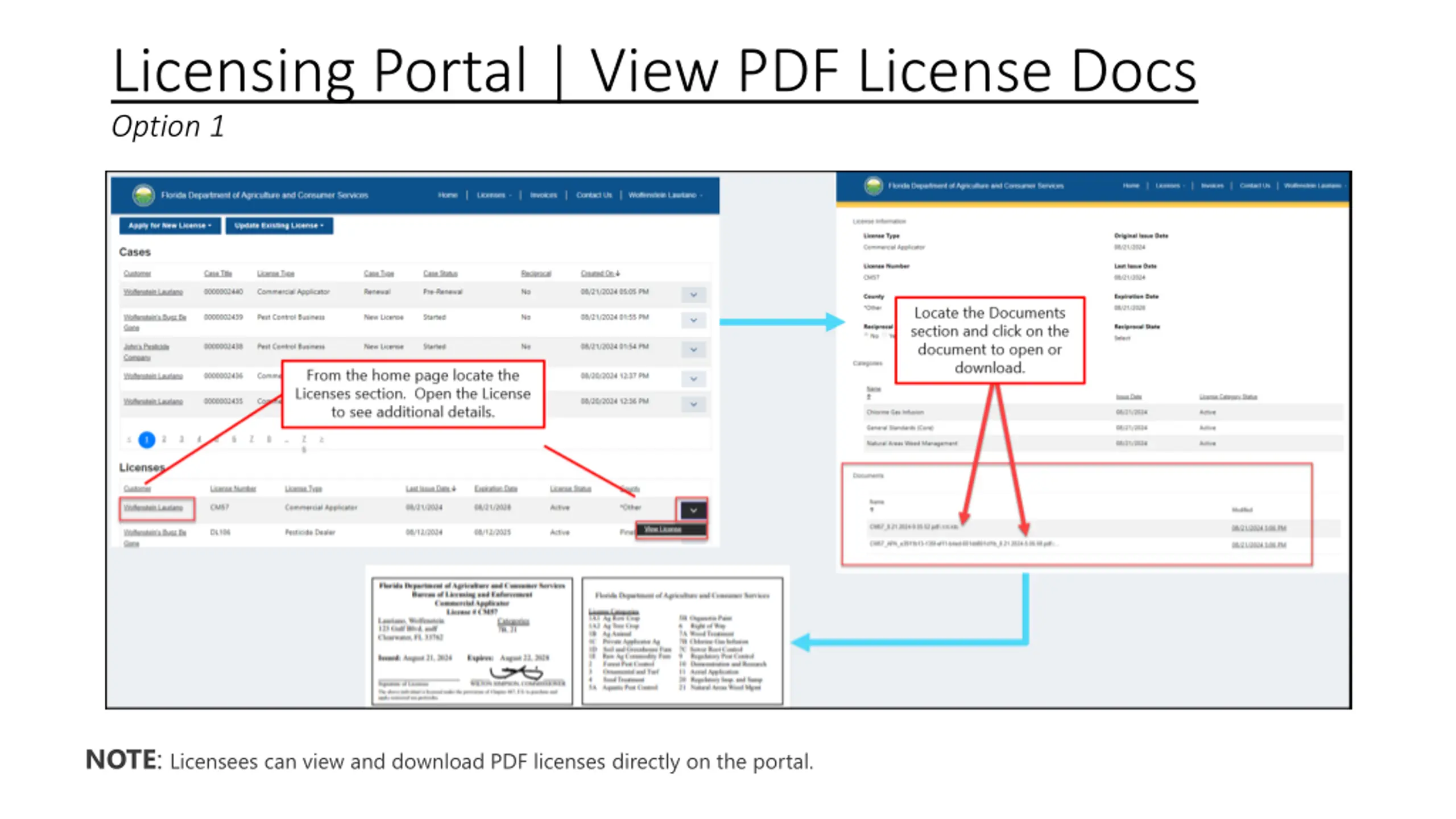Viewport: 1456px width, 819px height.
Task: Expand Licenses menu in license details screenshot header
Action: (1169, 185)
